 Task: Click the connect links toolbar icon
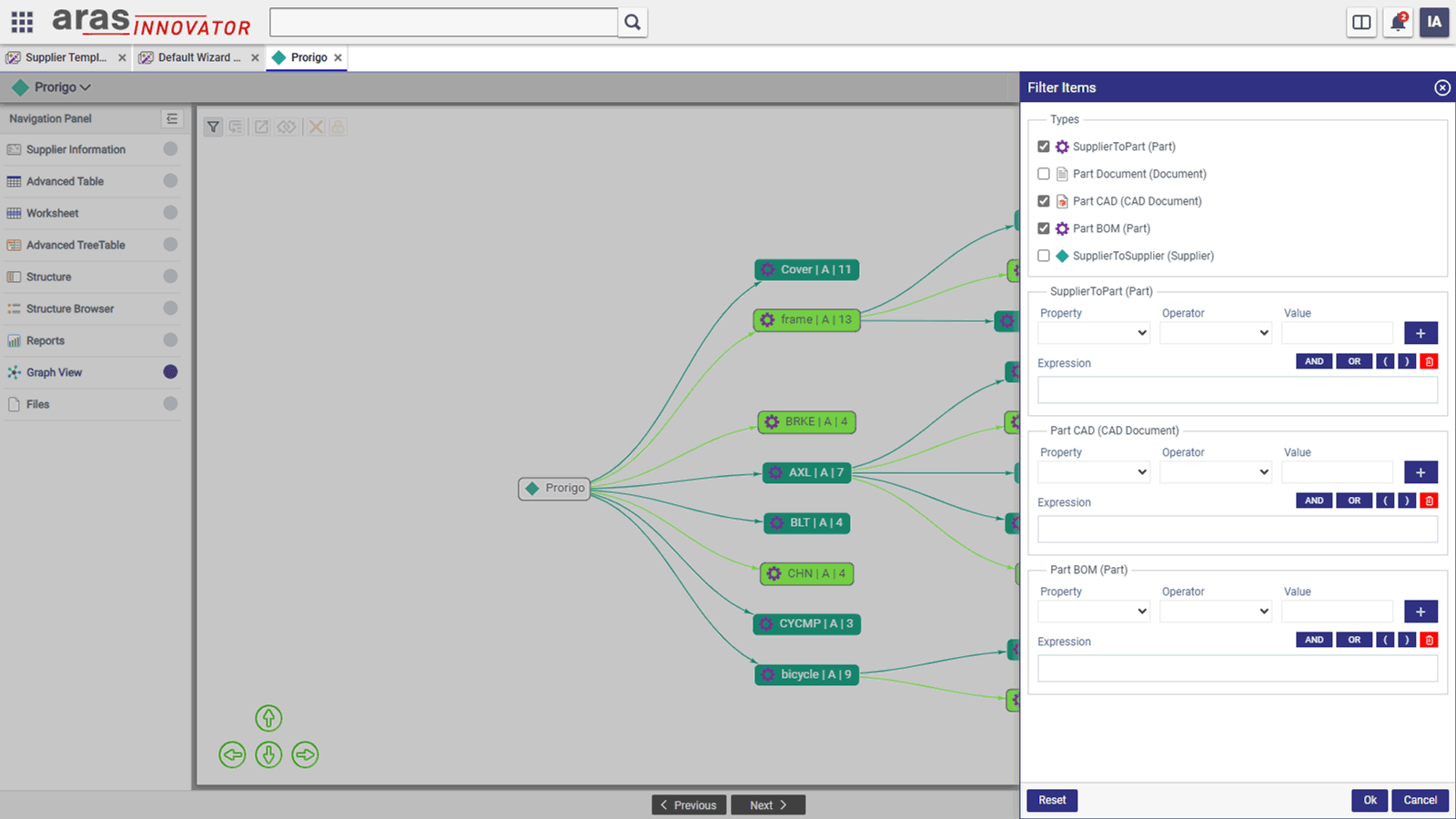287,126
